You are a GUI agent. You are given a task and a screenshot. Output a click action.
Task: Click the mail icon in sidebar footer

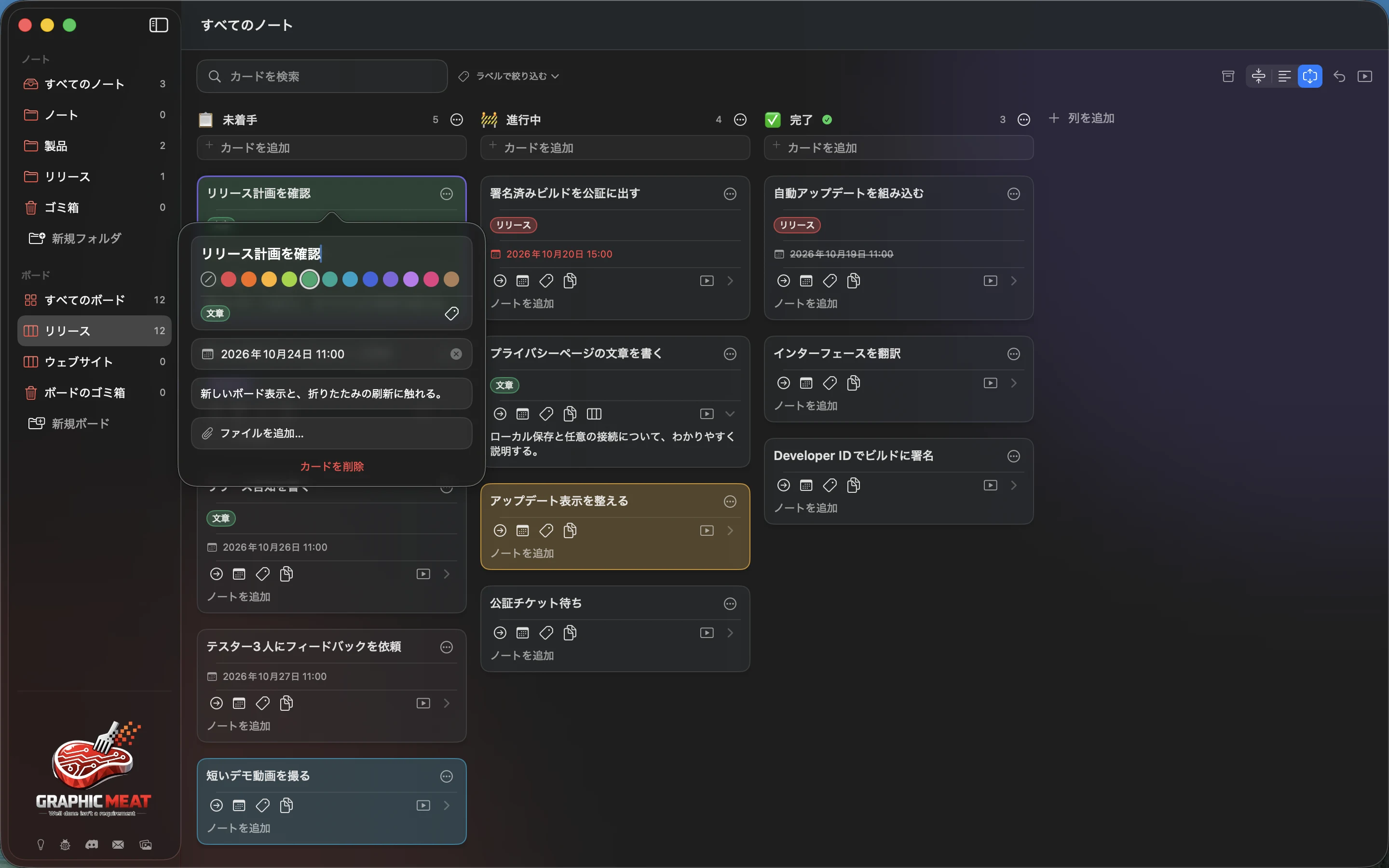[118, 844]
